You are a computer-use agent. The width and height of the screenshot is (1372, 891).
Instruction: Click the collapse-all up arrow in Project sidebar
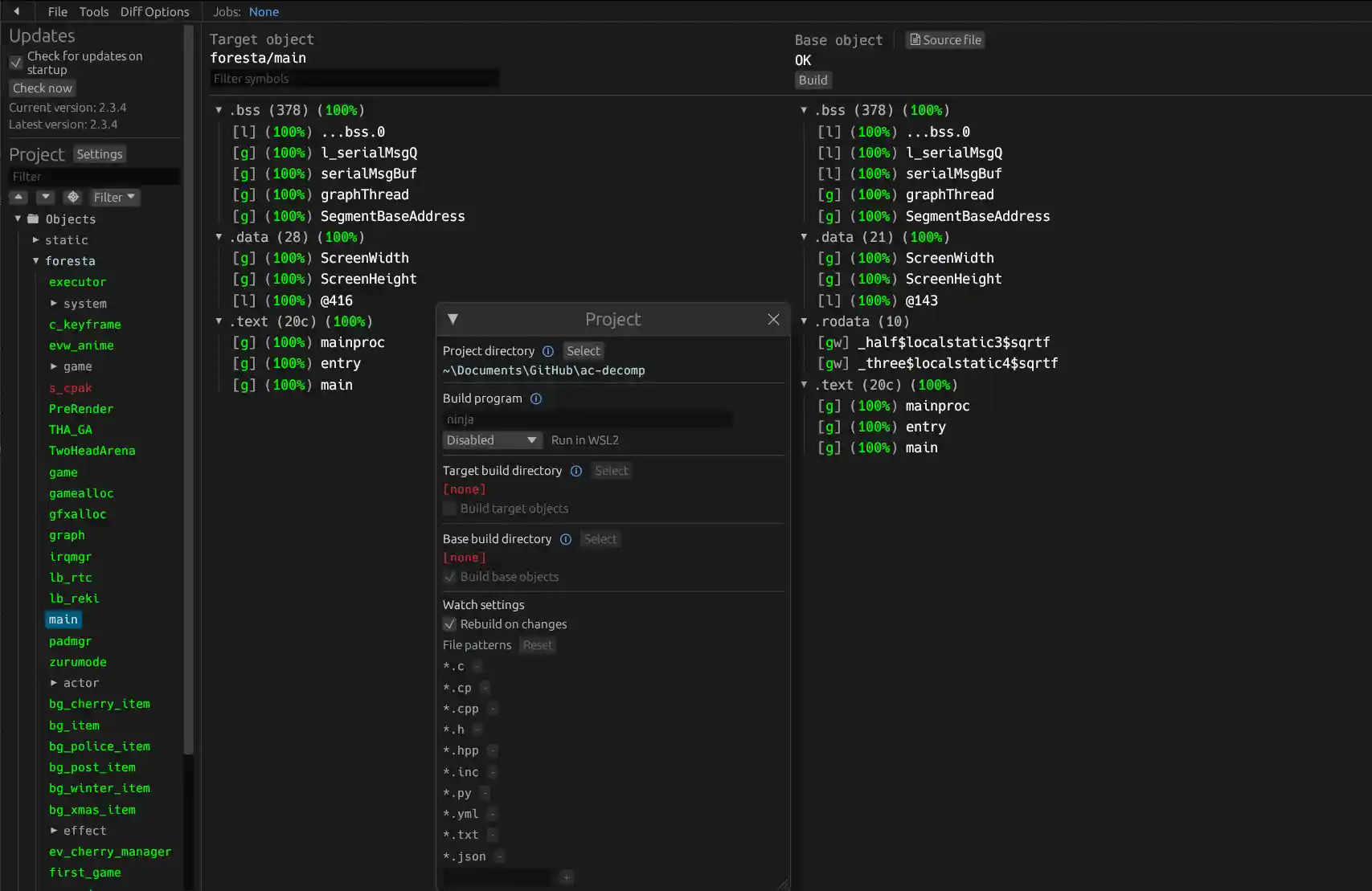pos(18,197)
